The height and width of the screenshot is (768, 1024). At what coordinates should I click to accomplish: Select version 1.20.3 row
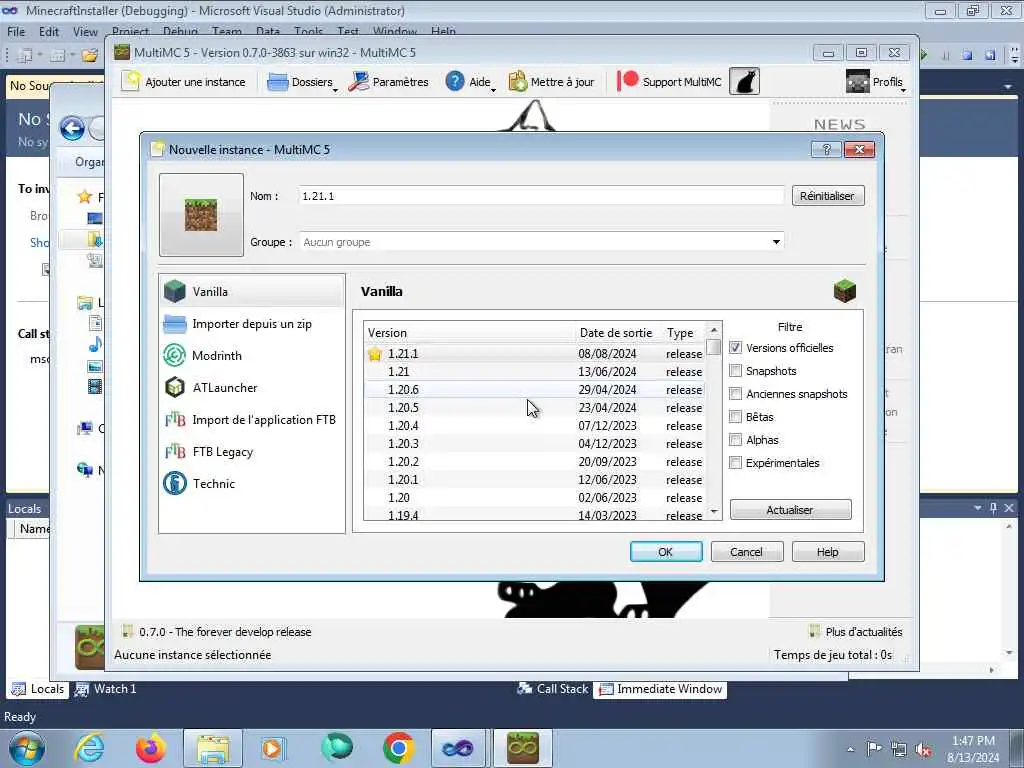pos(535,443)
